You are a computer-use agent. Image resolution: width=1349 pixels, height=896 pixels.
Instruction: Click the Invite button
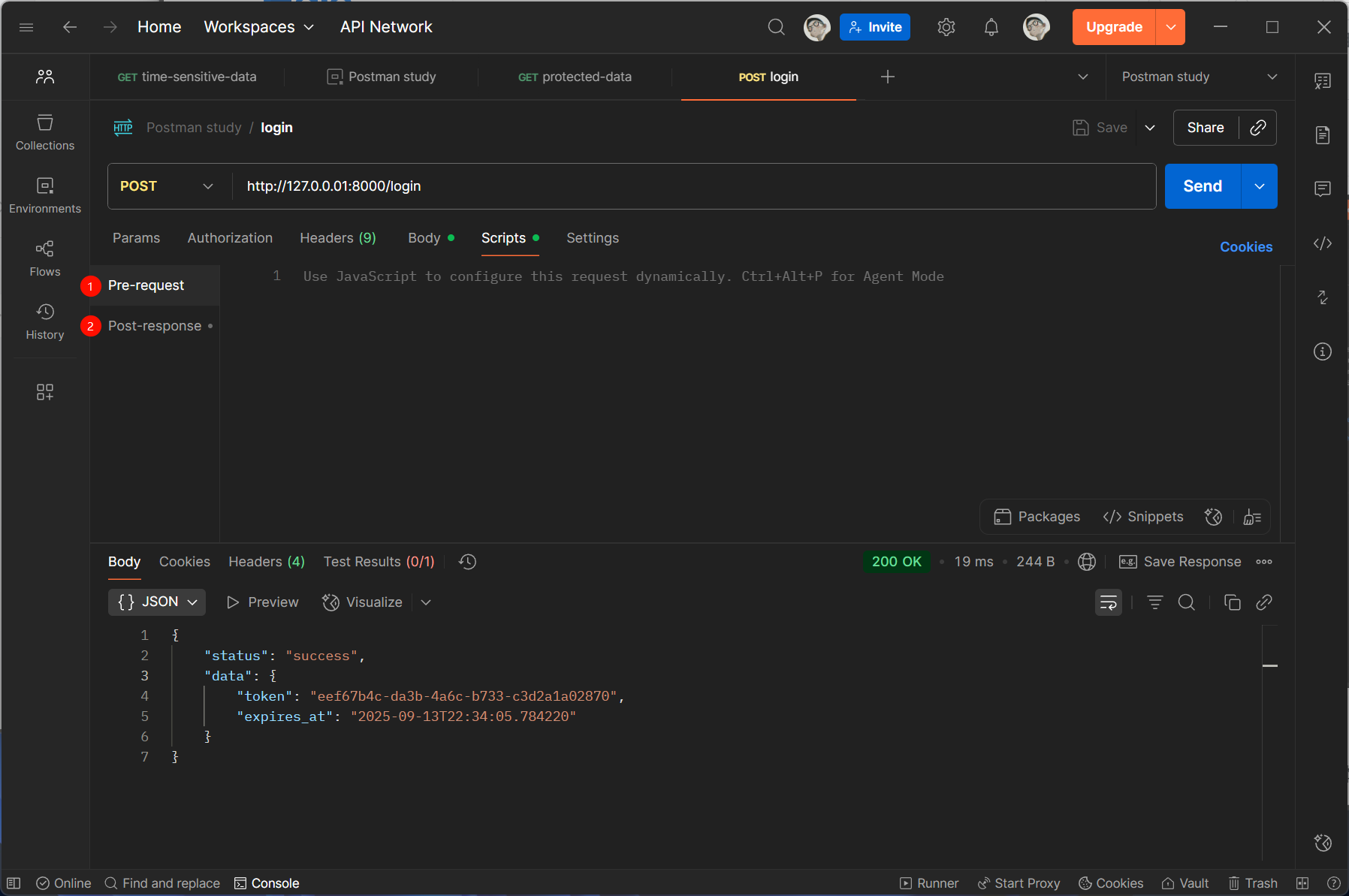875,27
